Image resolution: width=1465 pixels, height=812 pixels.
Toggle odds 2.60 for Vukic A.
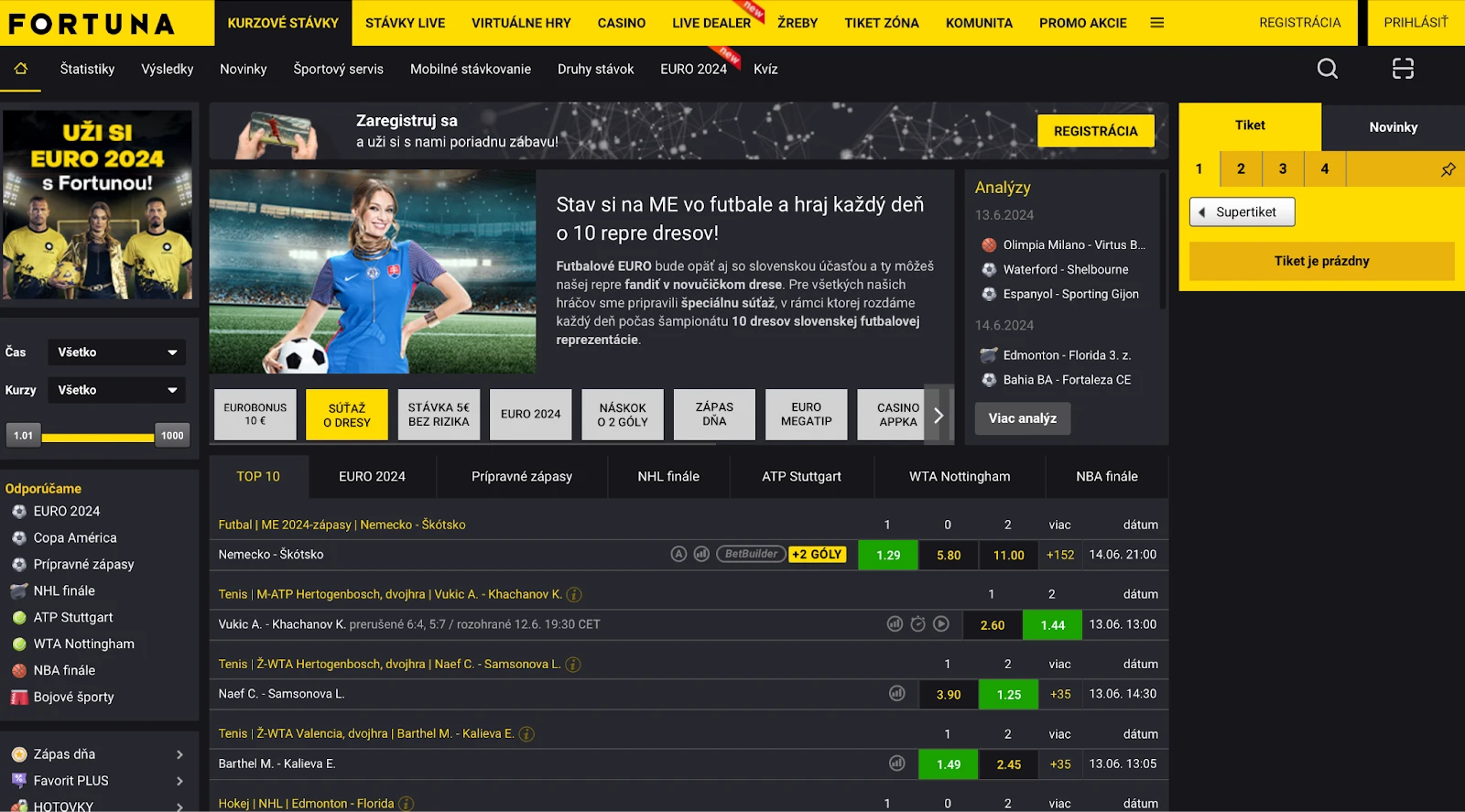992,625
